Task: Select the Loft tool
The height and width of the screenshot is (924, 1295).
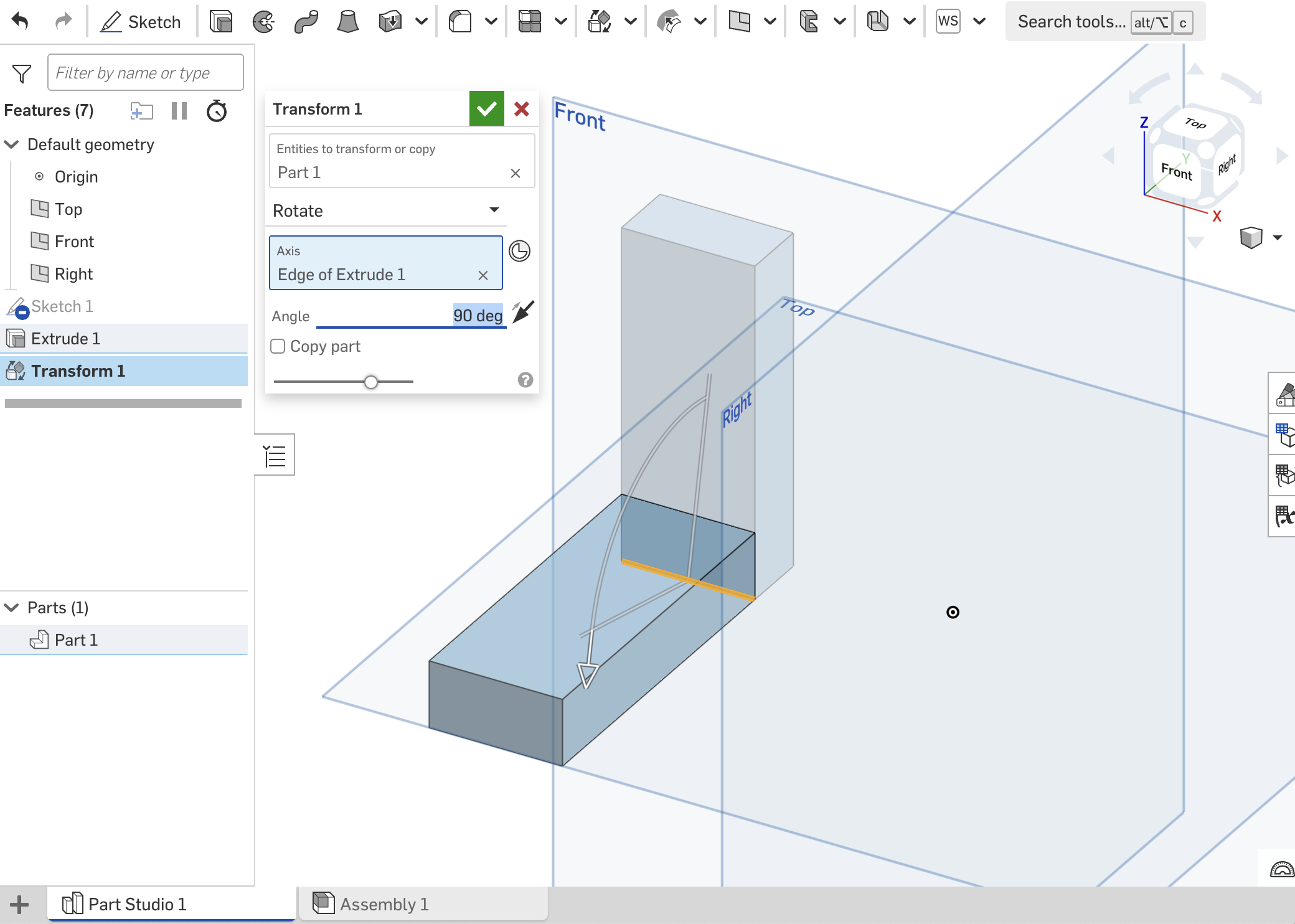Action: pos(347,21)
